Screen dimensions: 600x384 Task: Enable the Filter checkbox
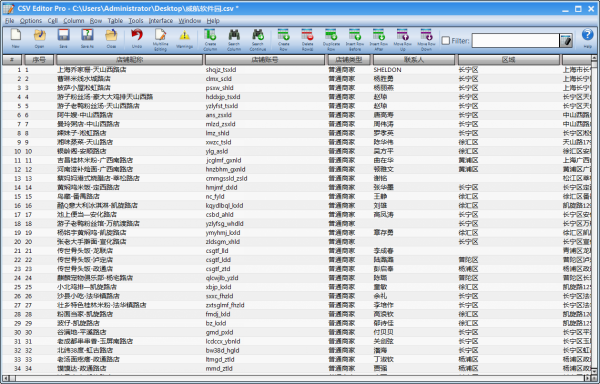click(445, 41)
